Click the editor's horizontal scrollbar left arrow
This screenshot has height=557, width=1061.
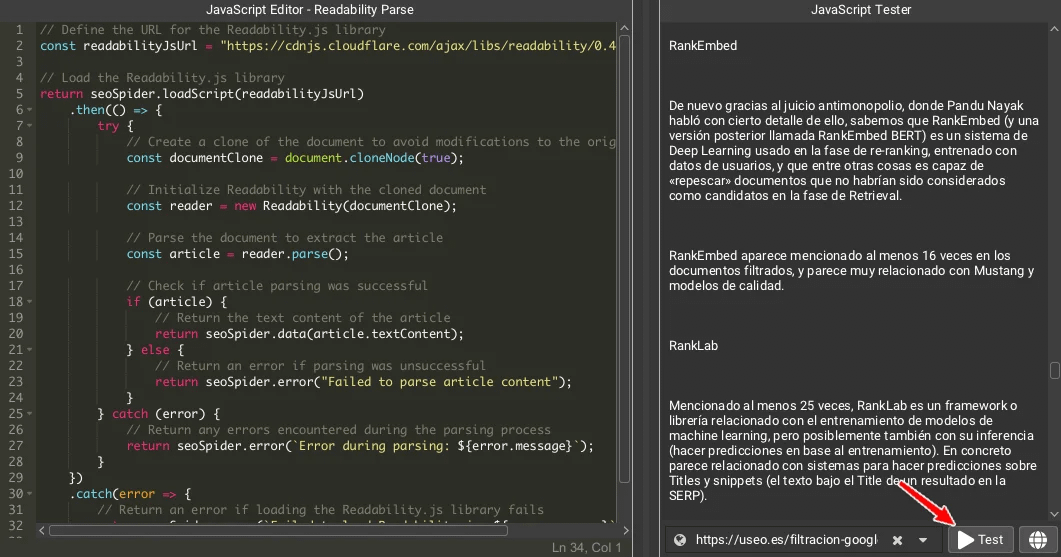[x=42, y=531]
